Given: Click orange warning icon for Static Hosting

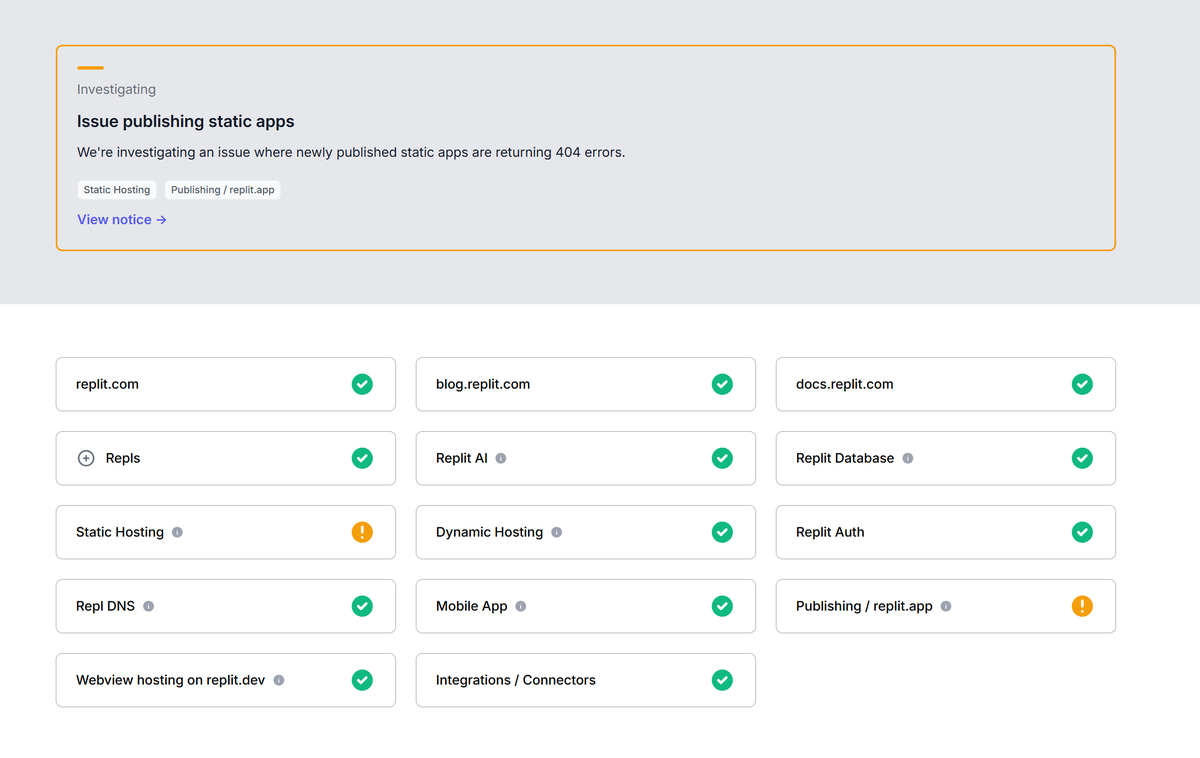Looking at the screenshot, I should 362,532.
